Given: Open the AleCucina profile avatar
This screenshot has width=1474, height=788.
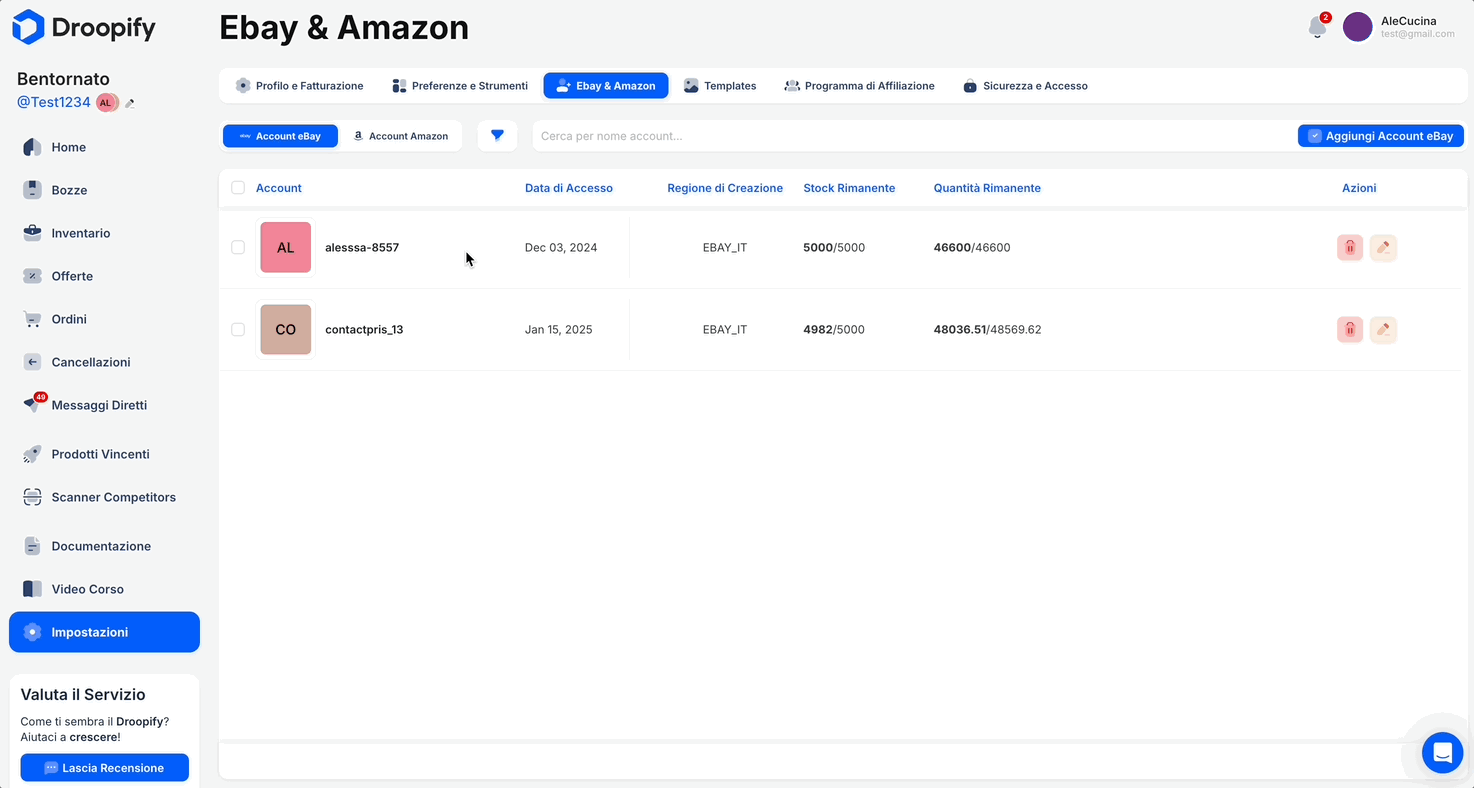Looking at the screenshot, I should point(1357,27).
